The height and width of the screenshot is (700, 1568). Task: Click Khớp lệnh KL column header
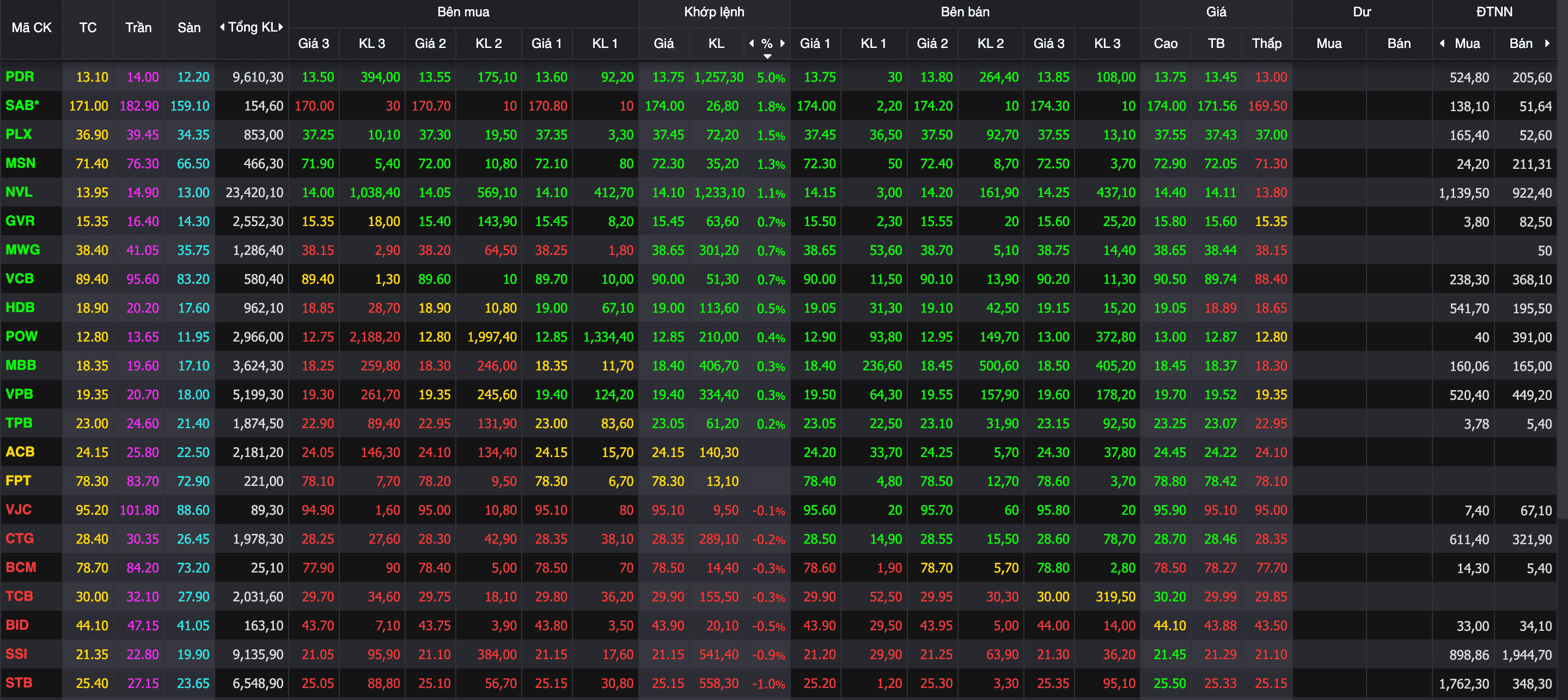[716, 43]
